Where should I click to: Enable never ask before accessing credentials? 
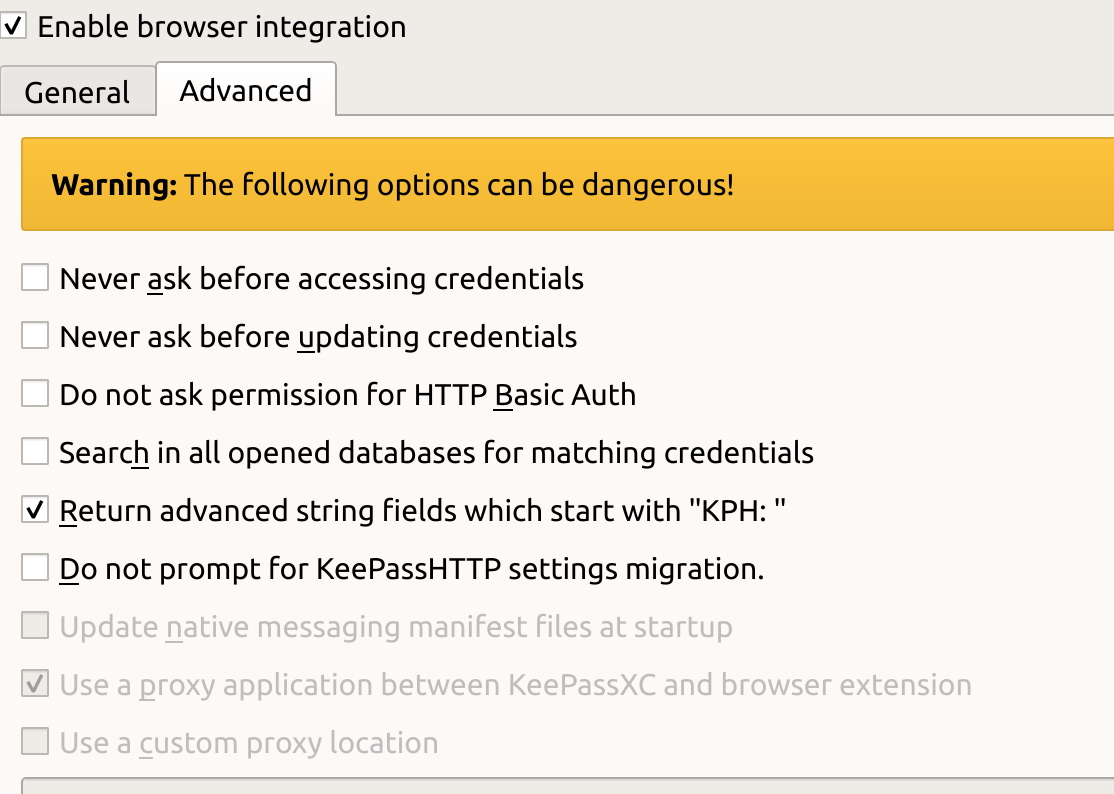coord(34,277)
